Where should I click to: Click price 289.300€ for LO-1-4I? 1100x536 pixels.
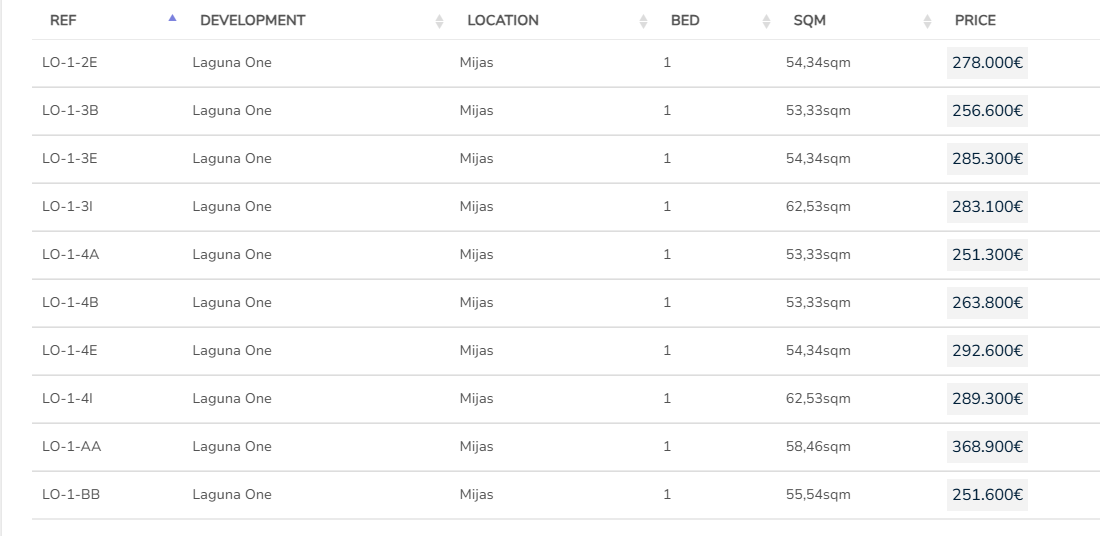tap(987, 399)
